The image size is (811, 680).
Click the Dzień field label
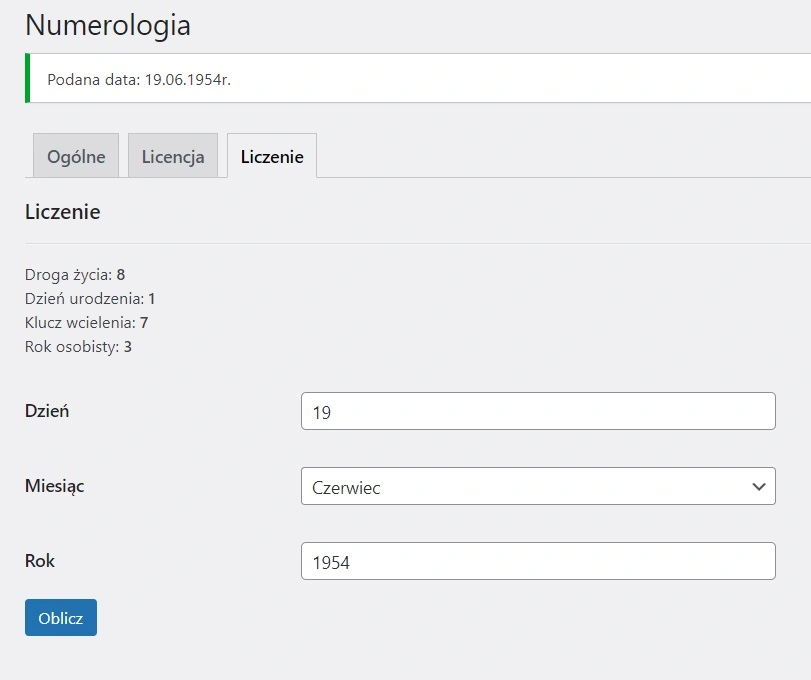click(x=47, y=410)
